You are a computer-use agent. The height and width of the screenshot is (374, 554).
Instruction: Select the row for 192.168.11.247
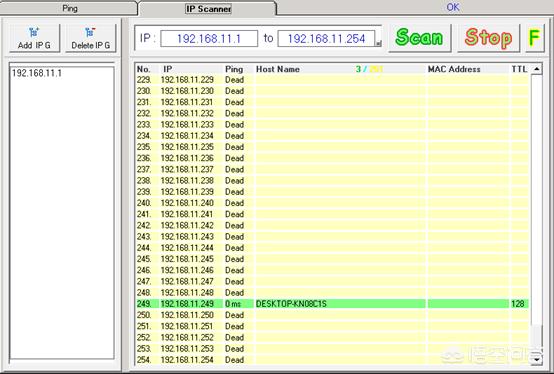click(332, 281)
